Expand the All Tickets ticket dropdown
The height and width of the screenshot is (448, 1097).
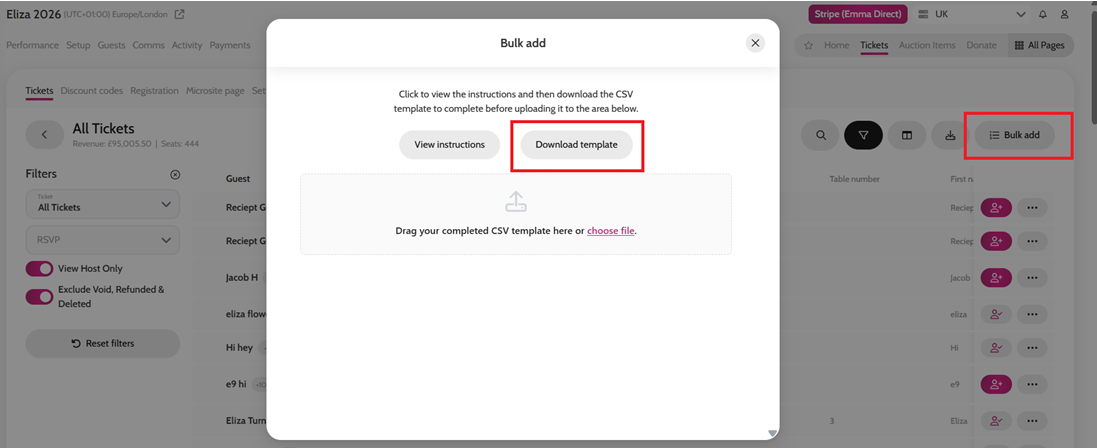click(x=103, y=204)
